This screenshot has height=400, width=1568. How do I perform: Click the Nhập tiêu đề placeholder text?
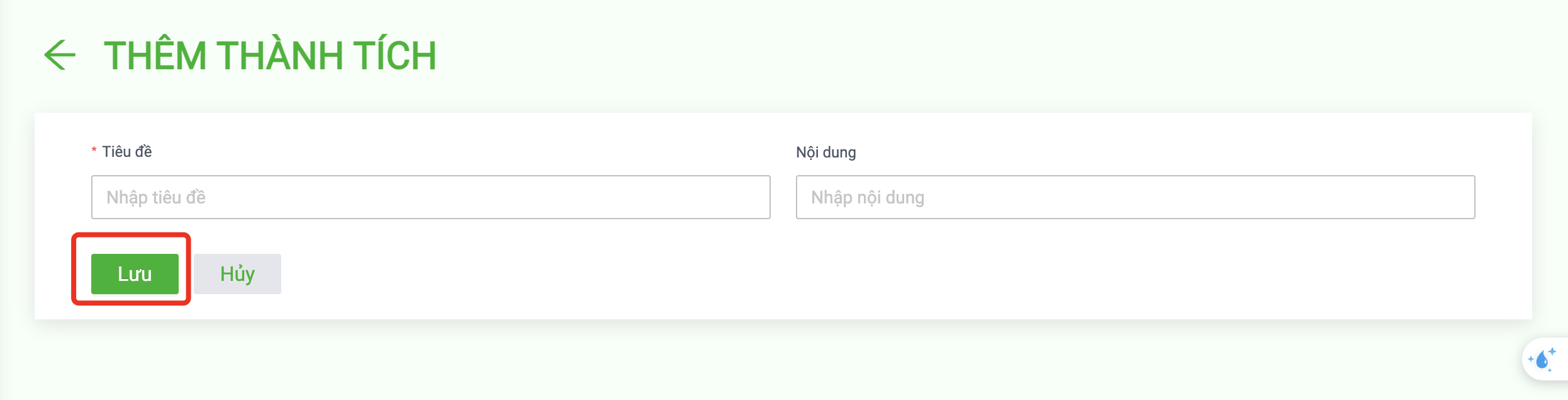[156, 198]
